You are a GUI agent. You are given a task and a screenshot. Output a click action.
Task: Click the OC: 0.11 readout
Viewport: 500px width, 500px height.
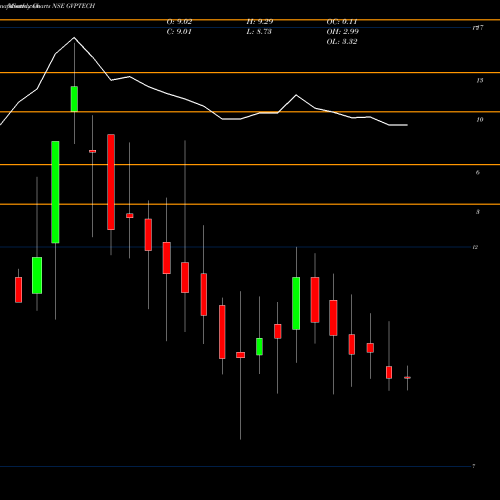(342, 22)
